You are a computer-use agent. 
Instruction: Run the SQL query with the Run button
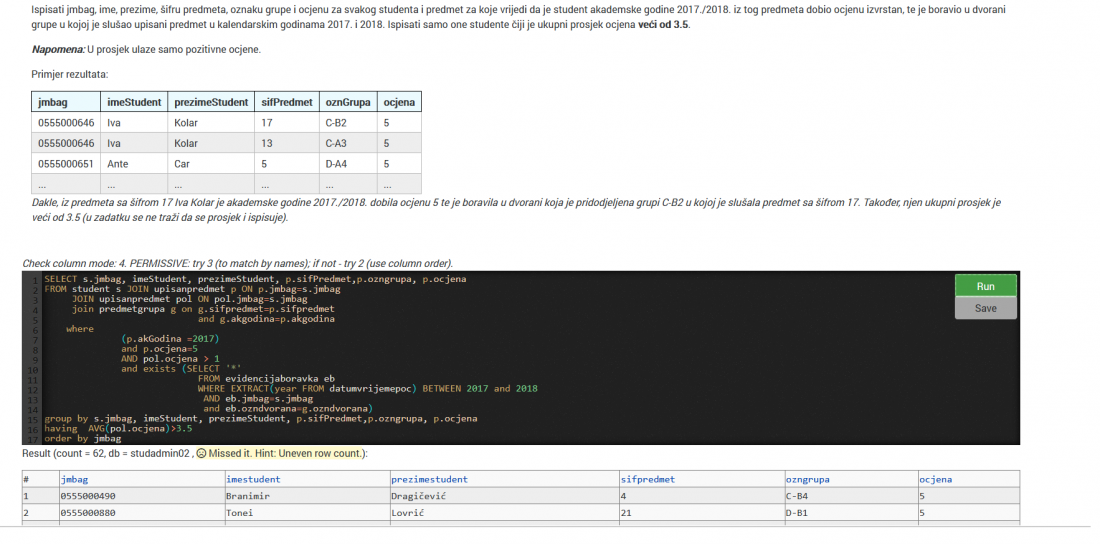tap(985, 286)
